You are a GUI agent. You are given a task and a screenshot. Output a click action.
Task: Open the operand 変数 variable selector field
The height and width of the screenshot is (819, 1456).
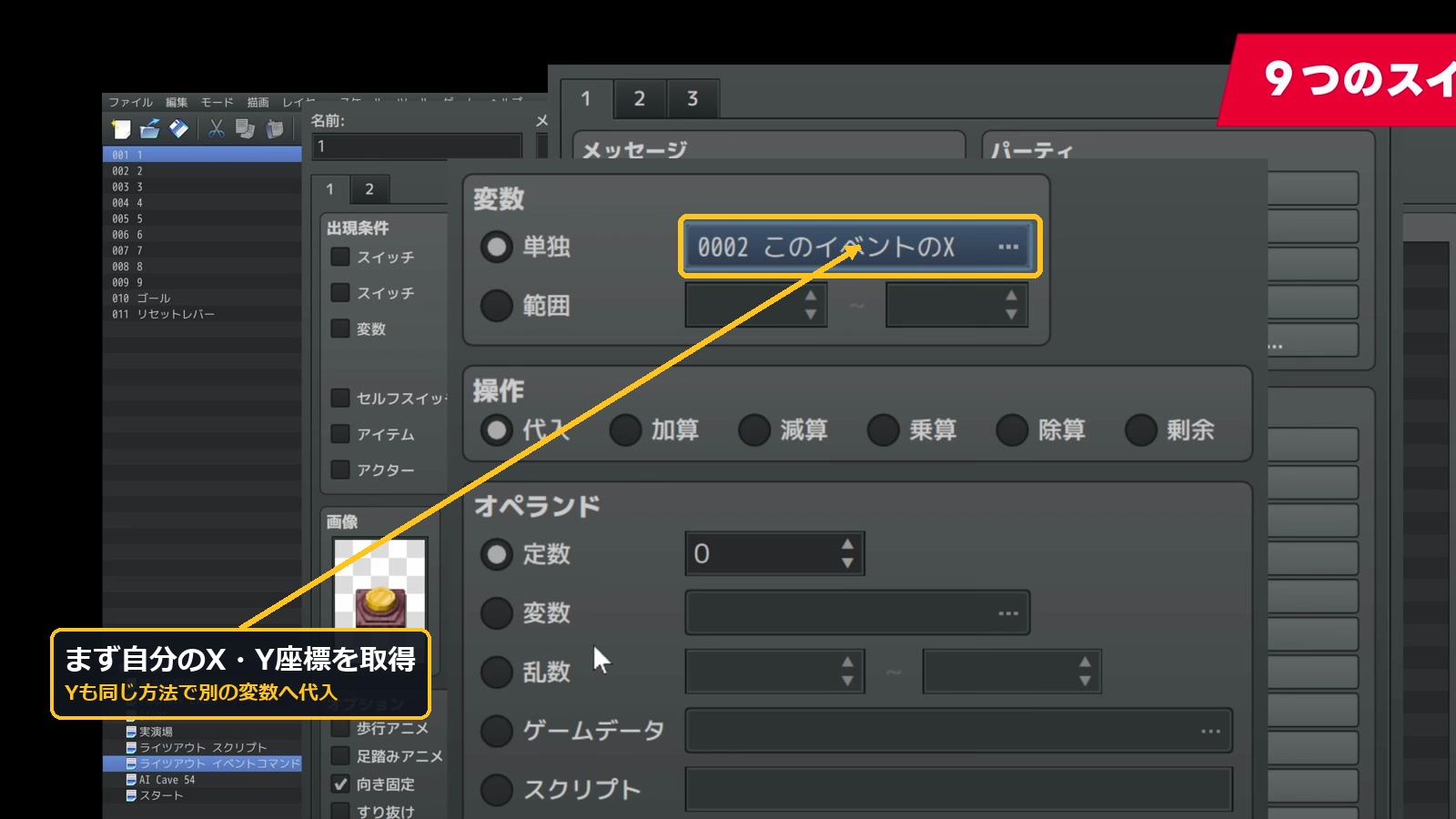pos(857,612)
